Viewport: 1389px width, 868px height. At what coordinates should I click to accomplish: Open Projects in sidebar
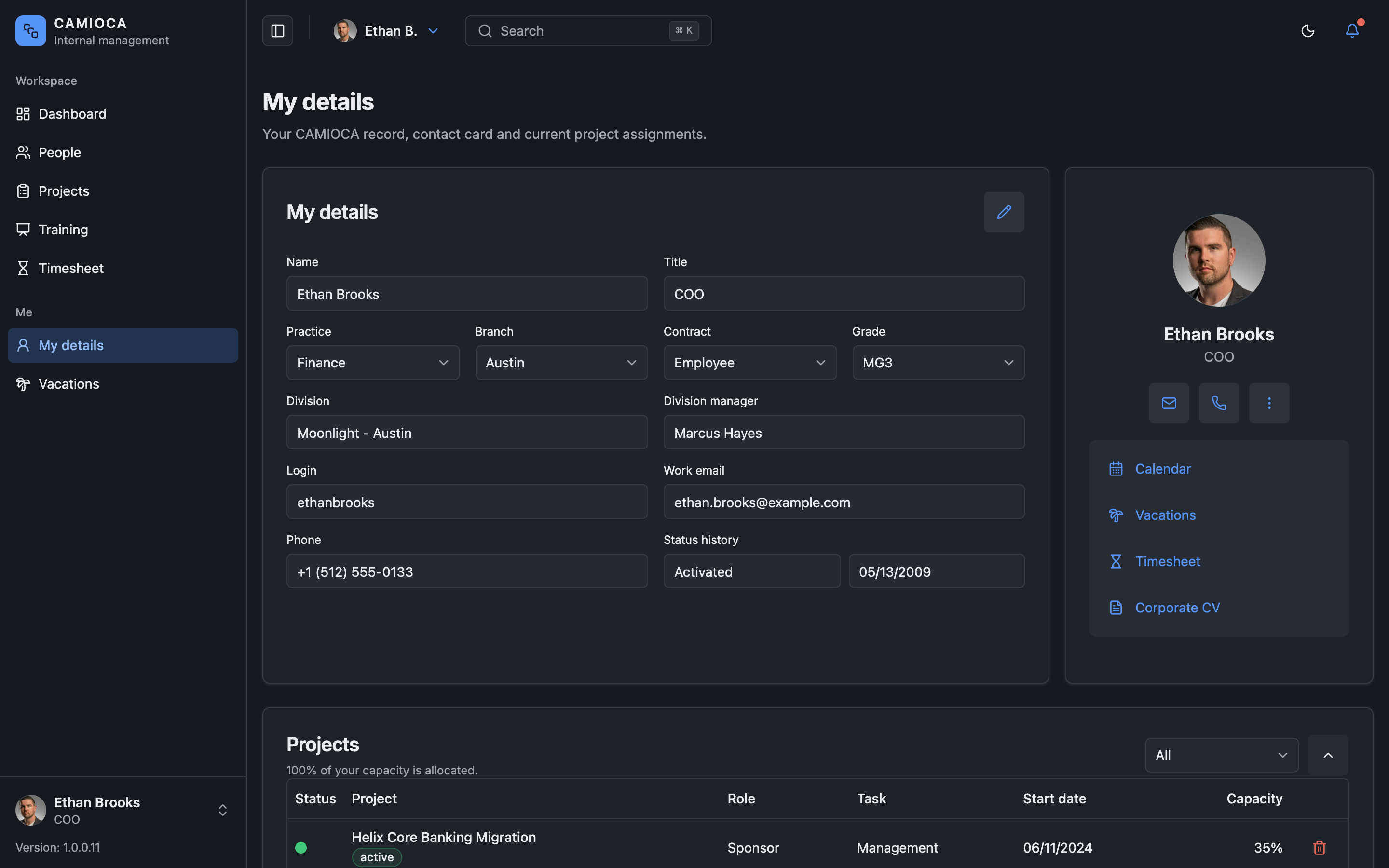123,190
